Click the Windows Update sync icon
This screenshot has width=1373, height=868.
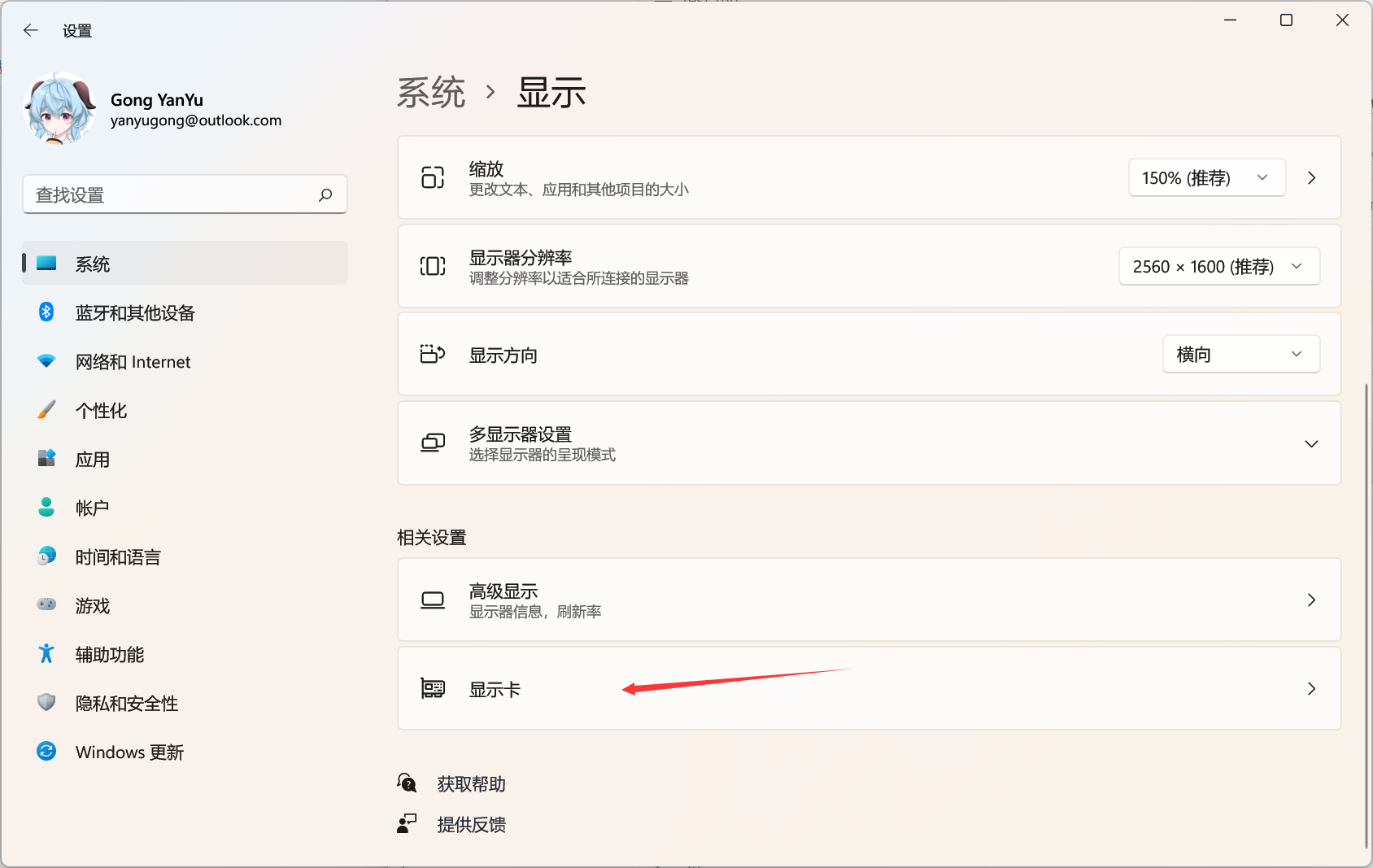[x=46, y=751]
